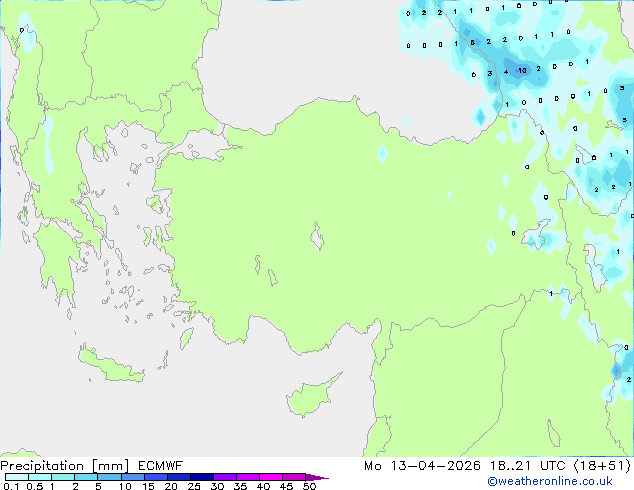Image resolution: width=634 pixels, height=490 pixels.
Task: Click the legend scale label '25'
Action: (194, 486)
